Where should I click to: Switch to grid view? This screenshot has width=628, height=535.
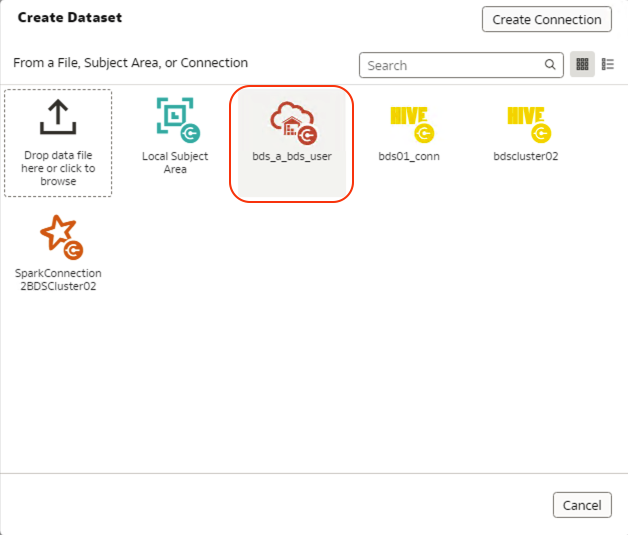pos(582,64)
